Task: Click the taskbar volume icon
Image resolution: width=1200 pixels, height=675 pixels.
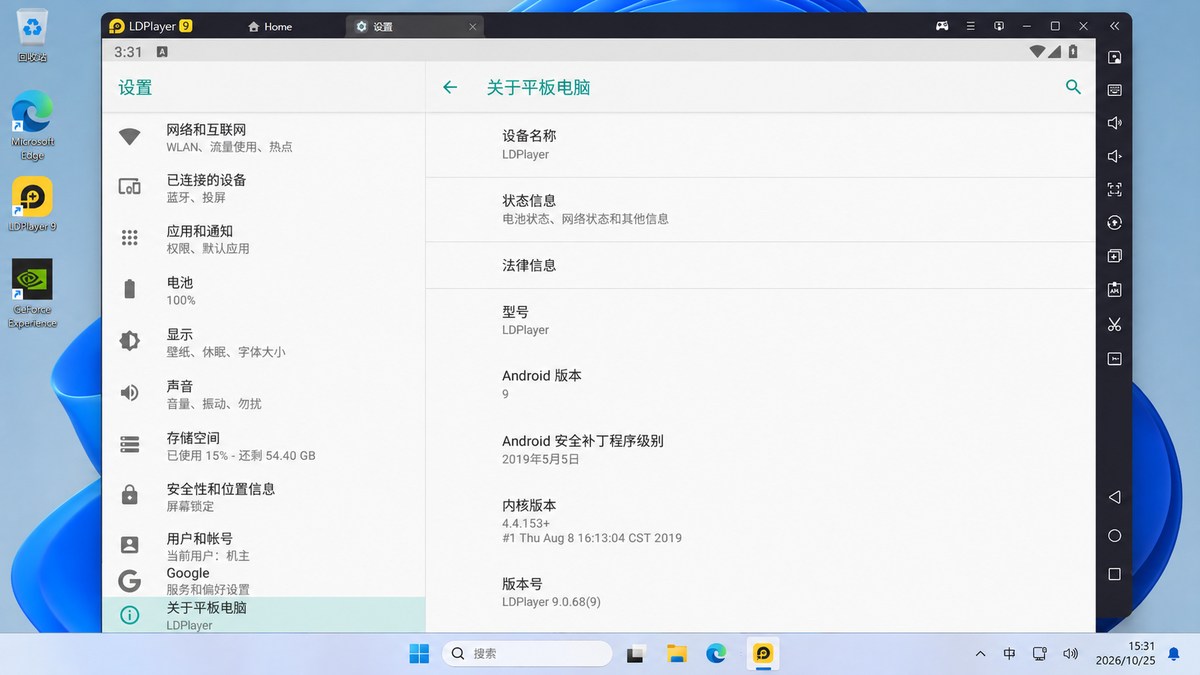Action: 1070,654
